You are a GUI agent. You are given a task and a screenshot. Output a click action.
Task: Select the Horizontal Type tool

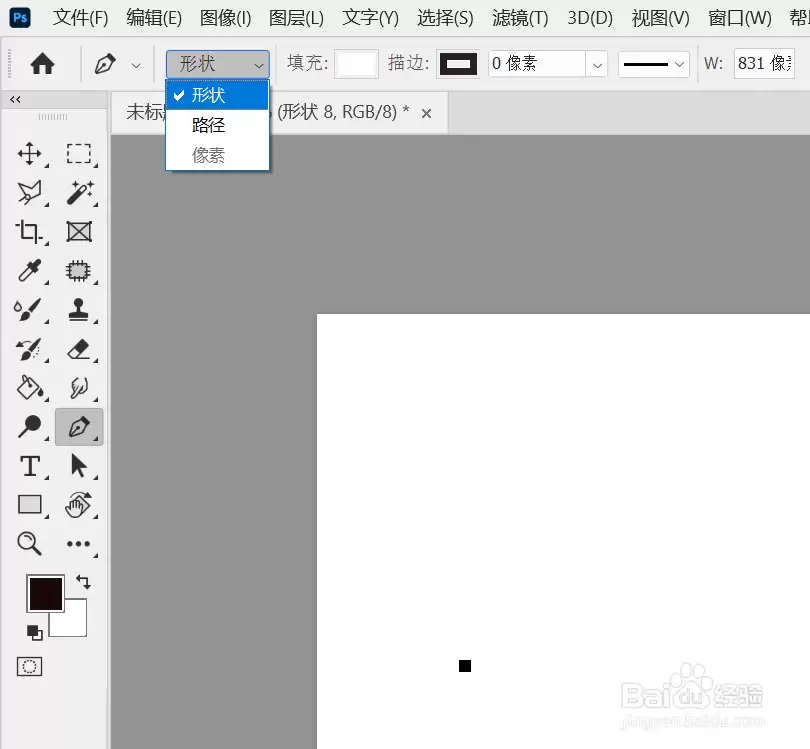coord(30,466)
